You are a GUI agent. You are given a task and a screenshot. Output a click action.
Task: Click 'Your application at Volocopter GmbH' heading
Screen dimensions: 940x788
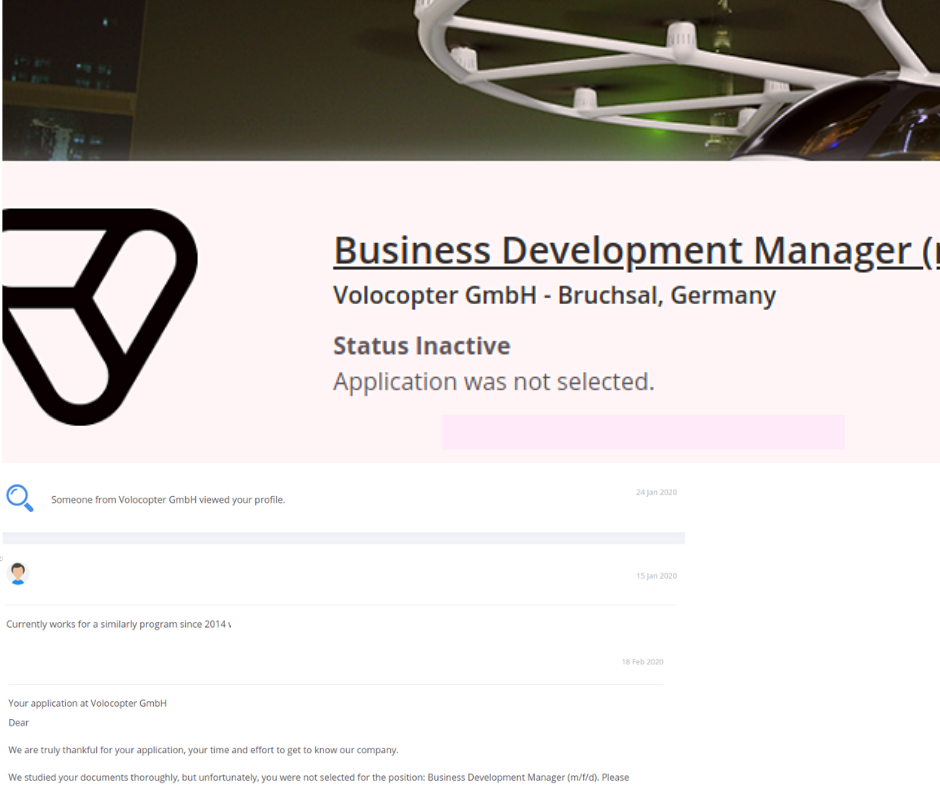[x=88, y=703]
